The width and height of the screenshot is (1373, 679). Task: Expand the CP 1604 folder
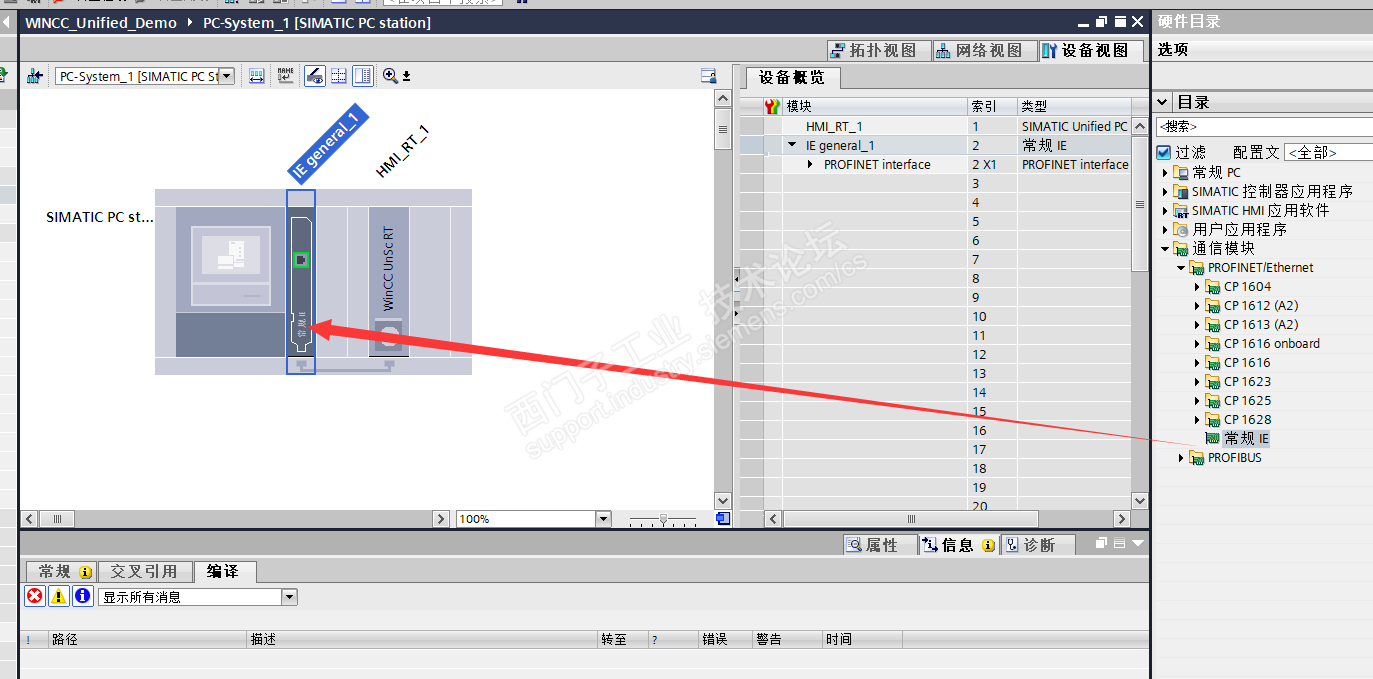point(1197,287)
